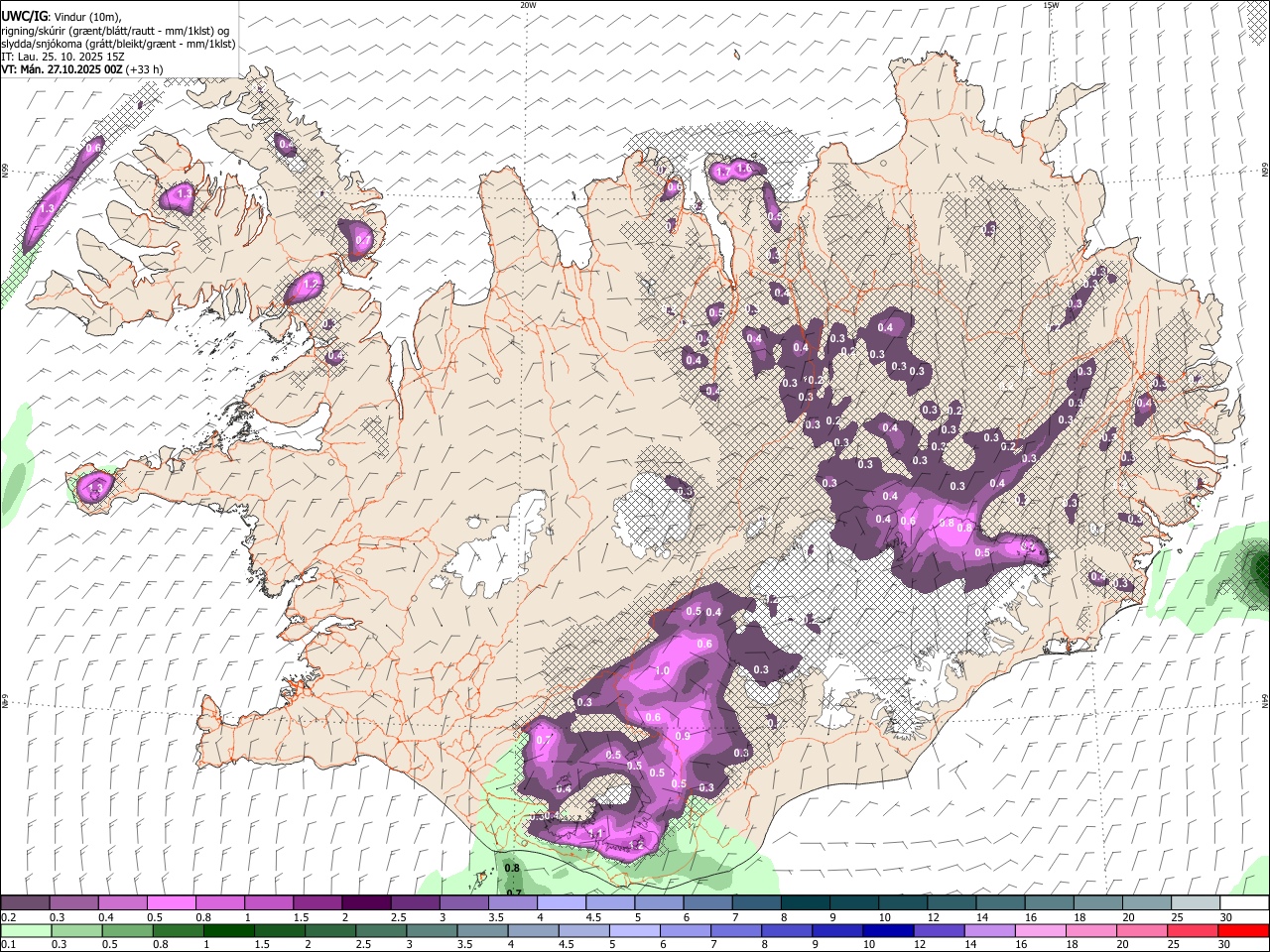Pick the snow legend swatch between 20 and 25
Viewport: 1270px width, 952px height.
[x=1147, y=902]
